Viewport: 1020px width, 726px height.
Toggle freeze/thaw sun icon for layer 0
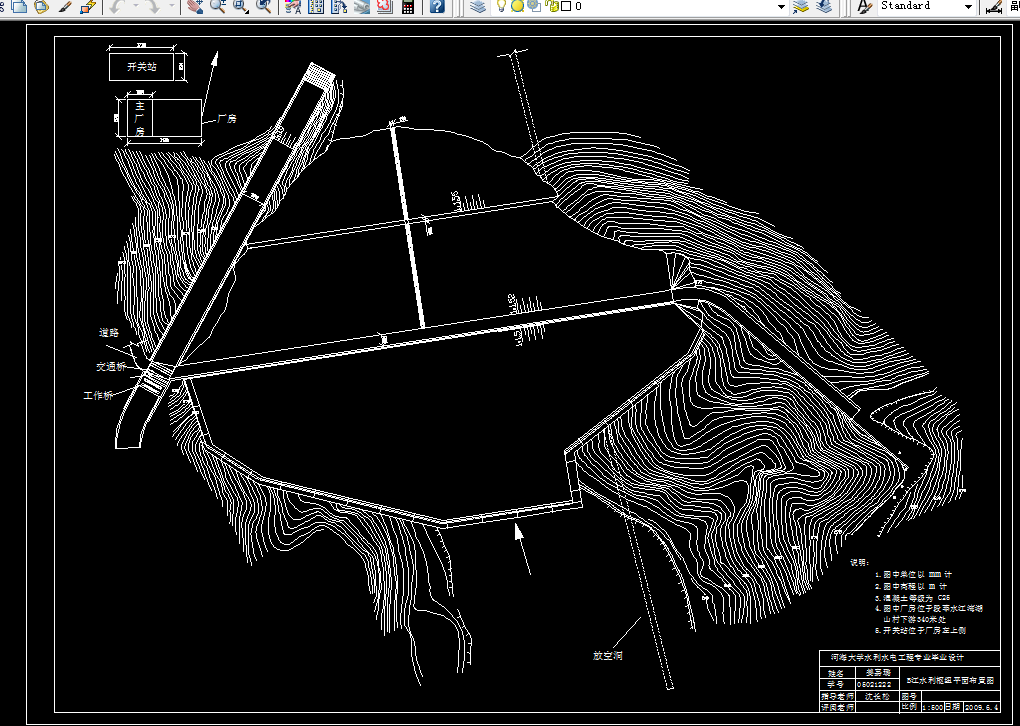pos(517,6)
